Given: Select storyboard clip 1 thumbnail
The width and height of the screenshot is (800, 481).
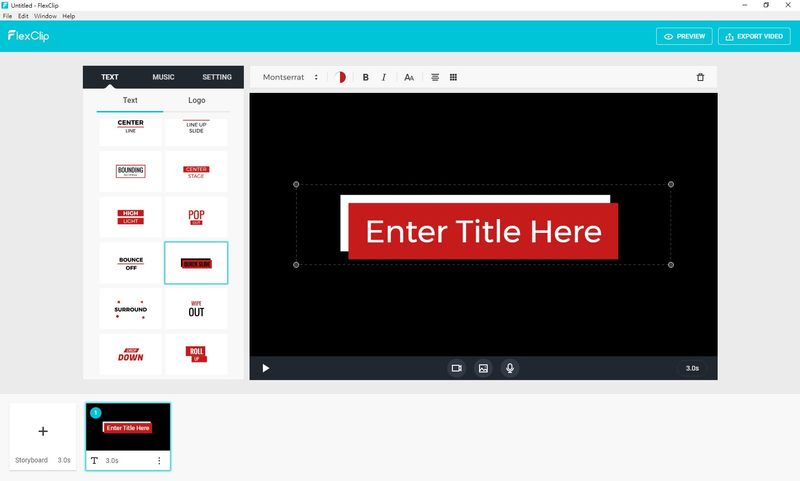Looking at the screenshot, I should [x=128, y=427].
